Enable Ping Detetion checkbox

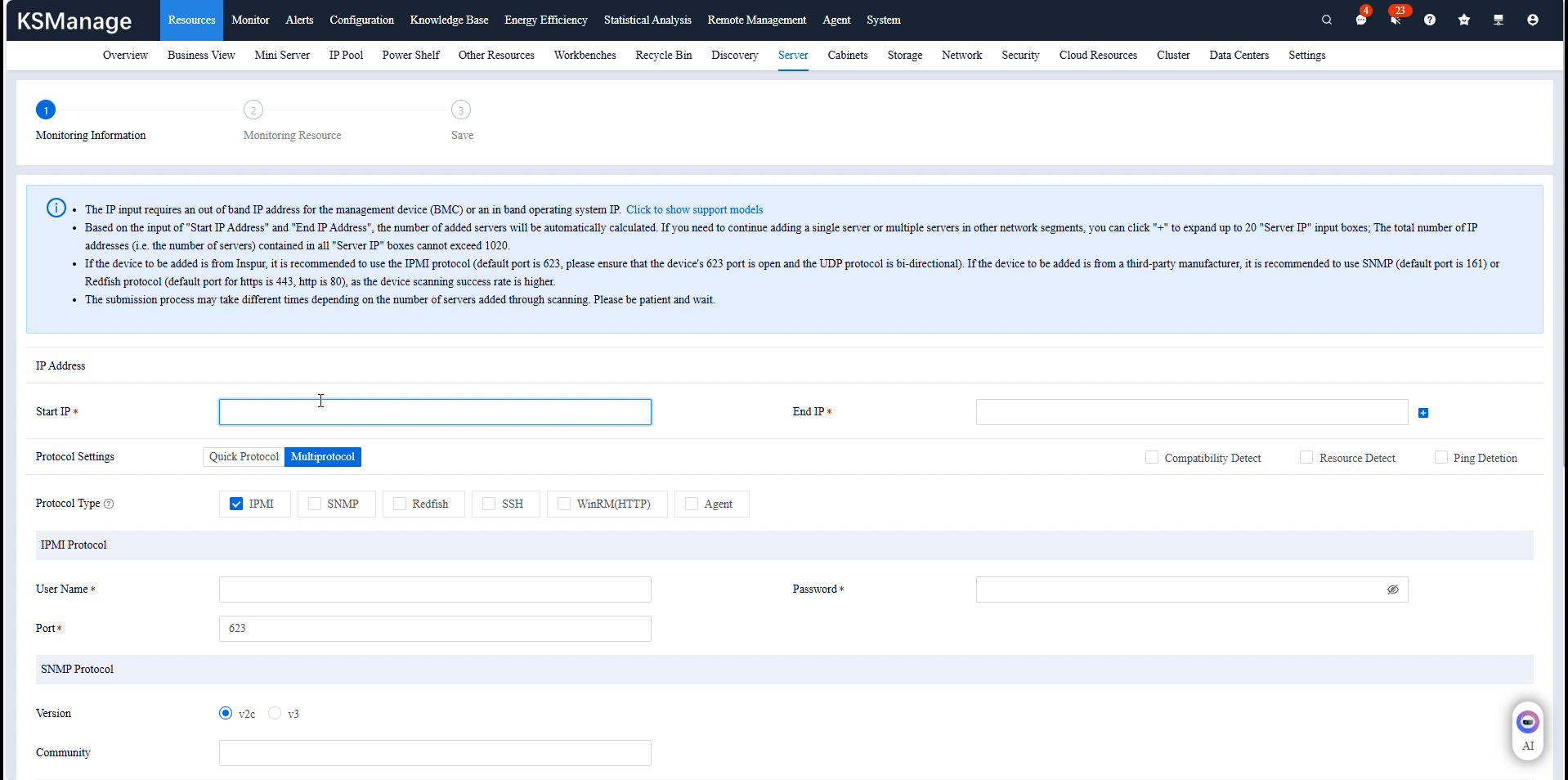click(1440, 458)
